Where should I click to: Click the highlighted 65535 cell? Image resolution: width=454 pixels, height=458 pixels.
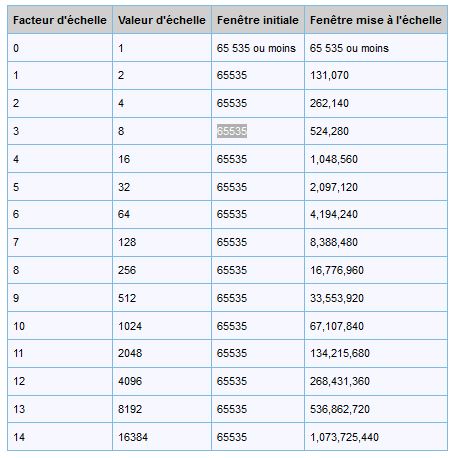232,131
